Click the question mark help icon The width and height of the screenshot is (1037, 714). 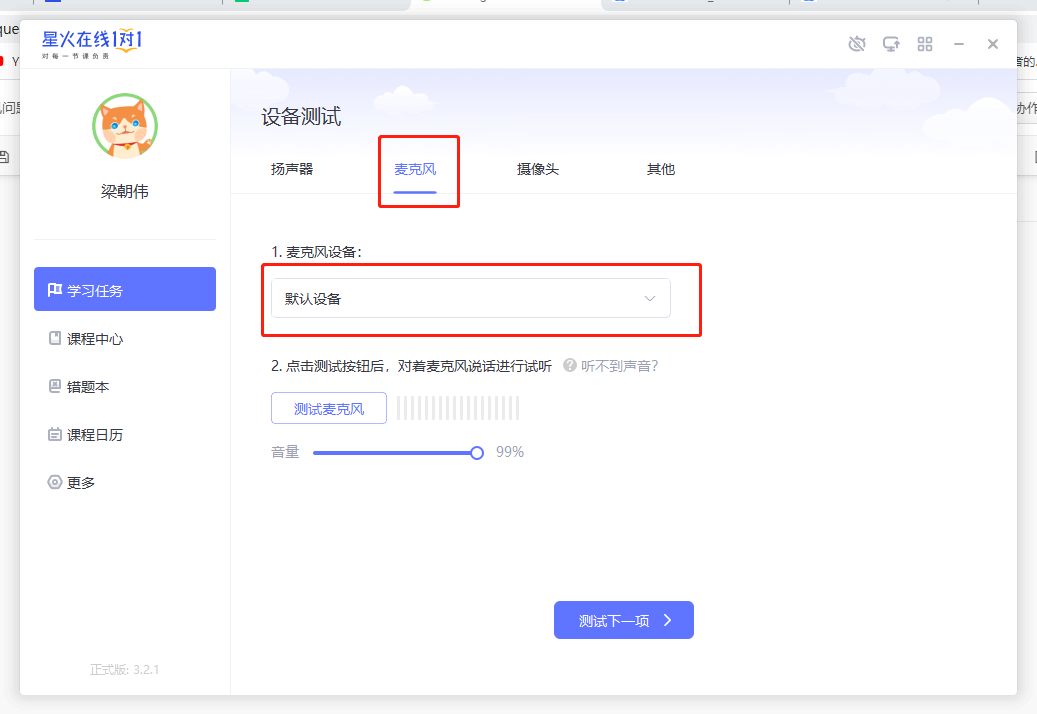(569, 365)
